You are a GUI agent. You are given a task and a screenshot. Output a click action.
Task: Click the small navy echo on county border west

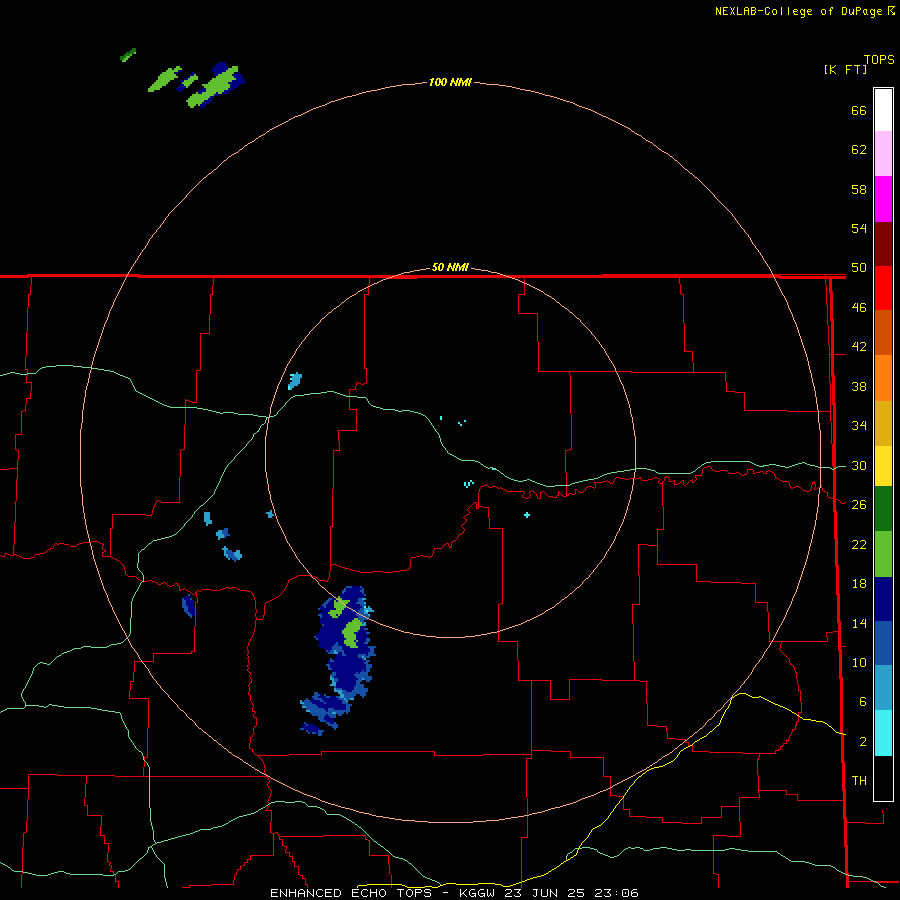point(189,606)
